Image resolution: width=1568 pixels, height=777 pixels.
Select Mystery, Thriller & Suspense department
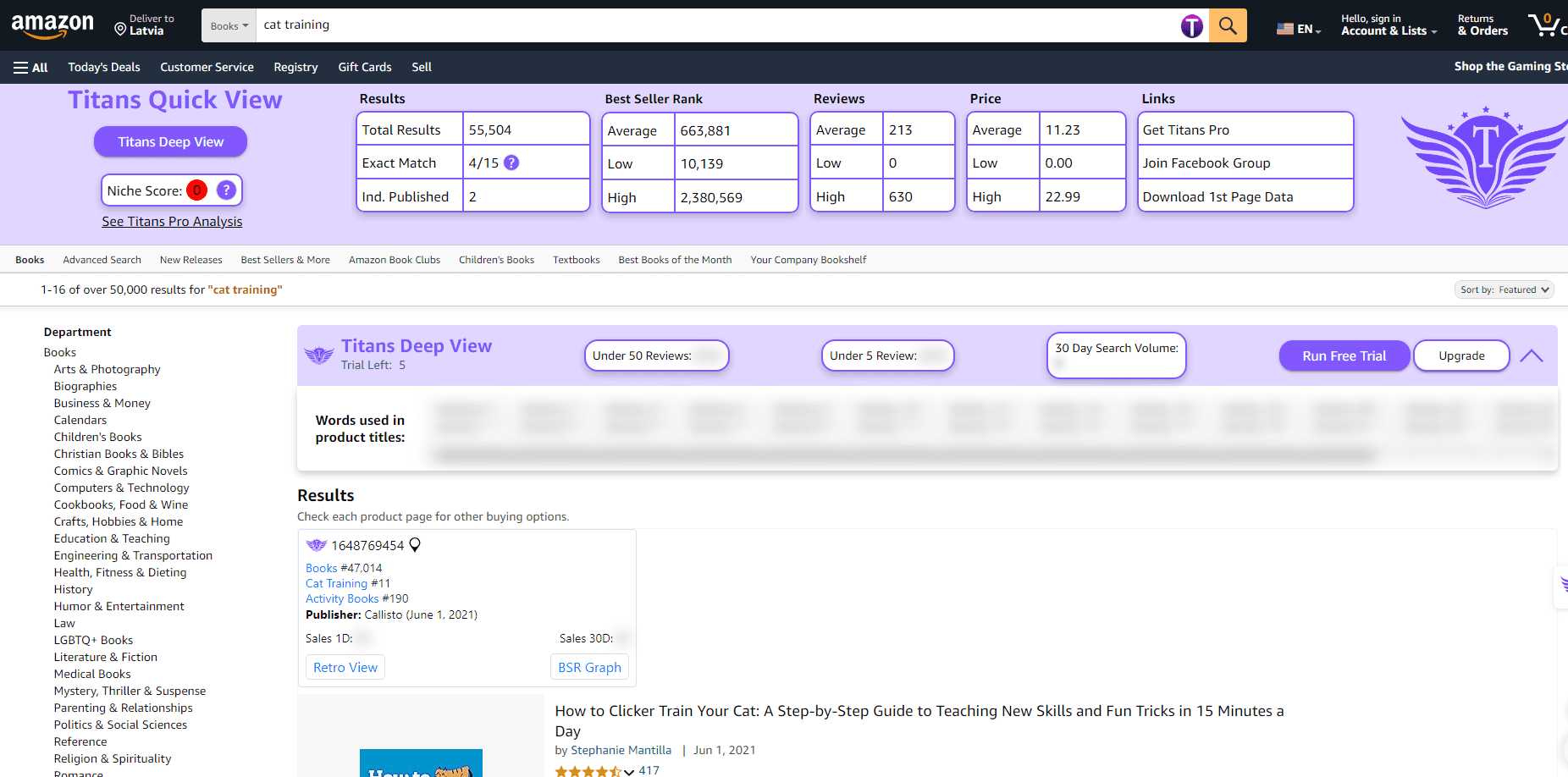[x=130, y=691]
